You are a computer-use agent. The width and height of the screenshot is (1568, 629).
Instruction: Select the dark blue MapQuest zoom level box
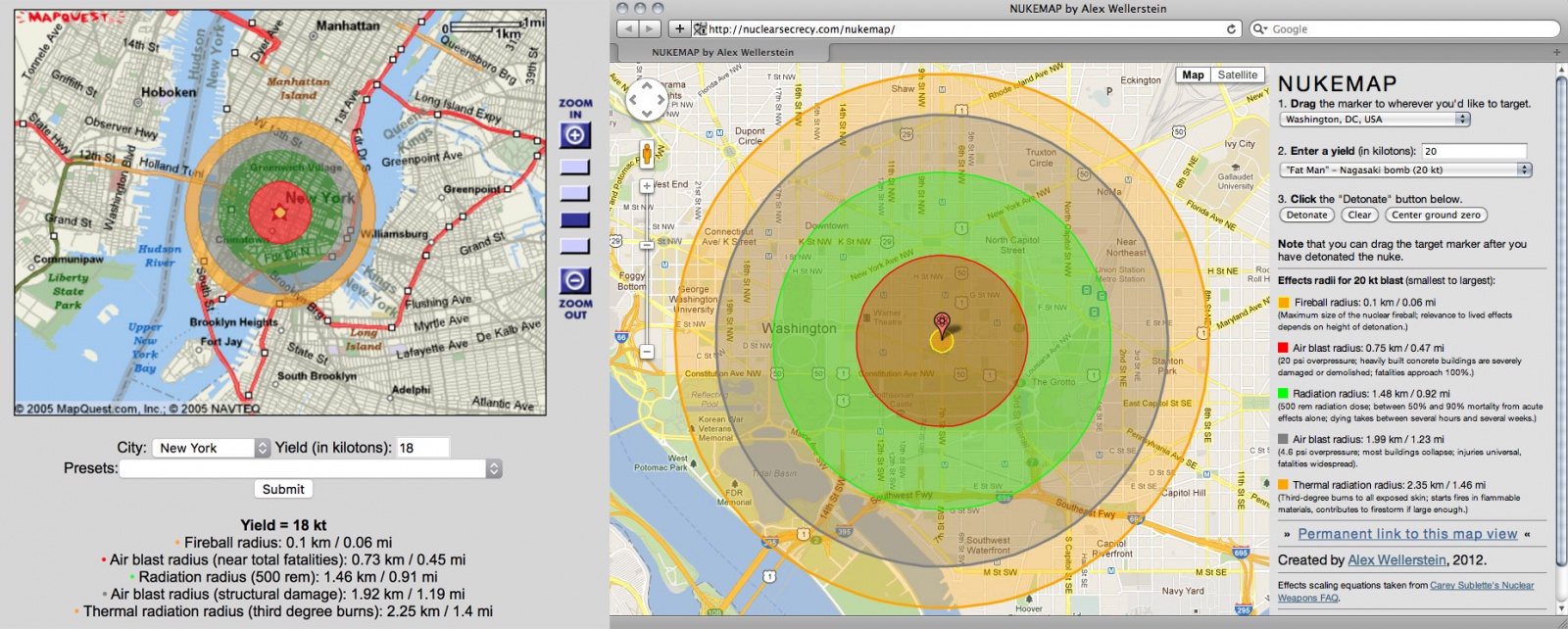[574, 219]
